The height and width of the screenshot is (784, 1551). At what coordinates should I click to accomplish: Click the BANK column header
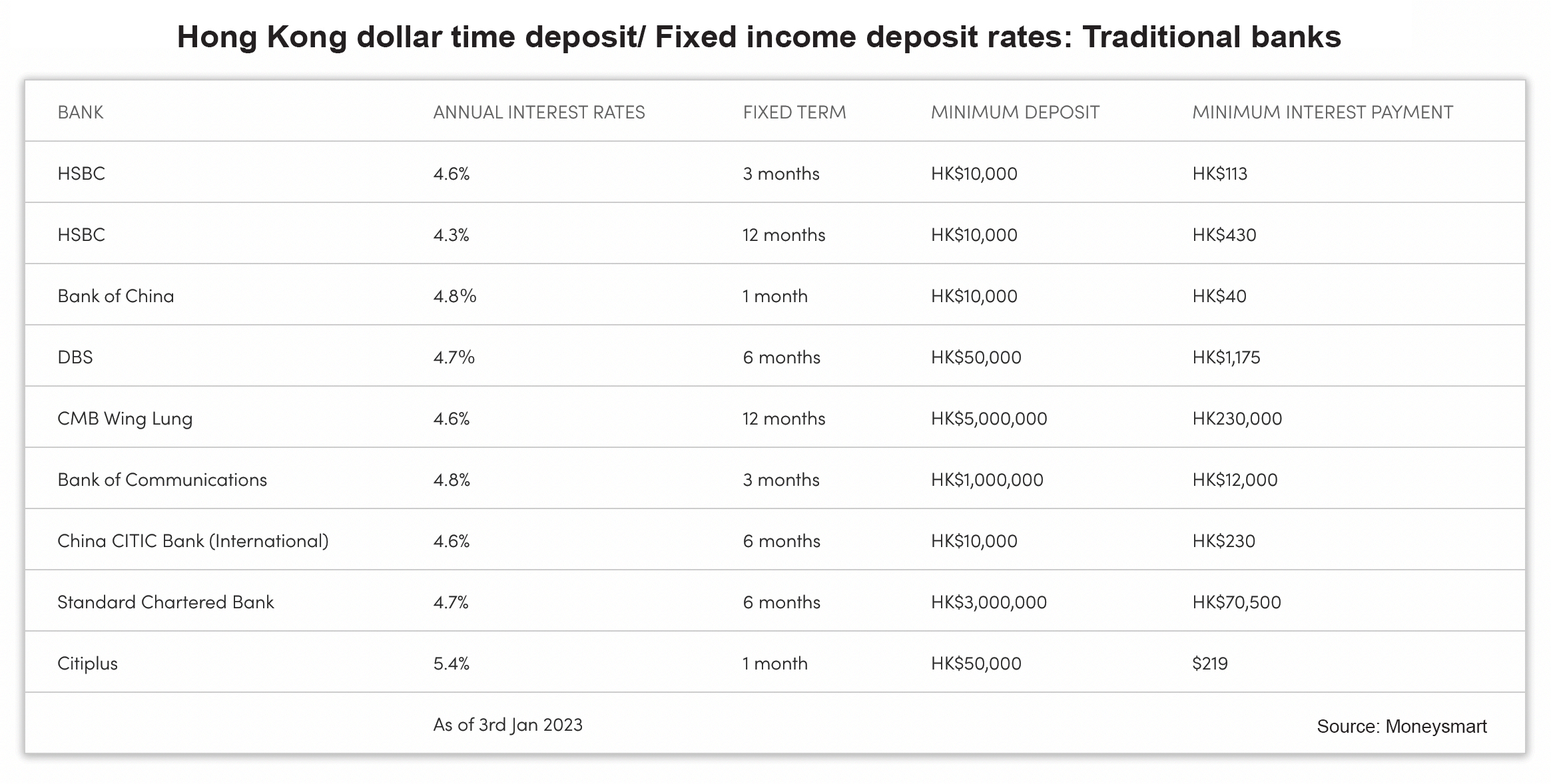81,112
